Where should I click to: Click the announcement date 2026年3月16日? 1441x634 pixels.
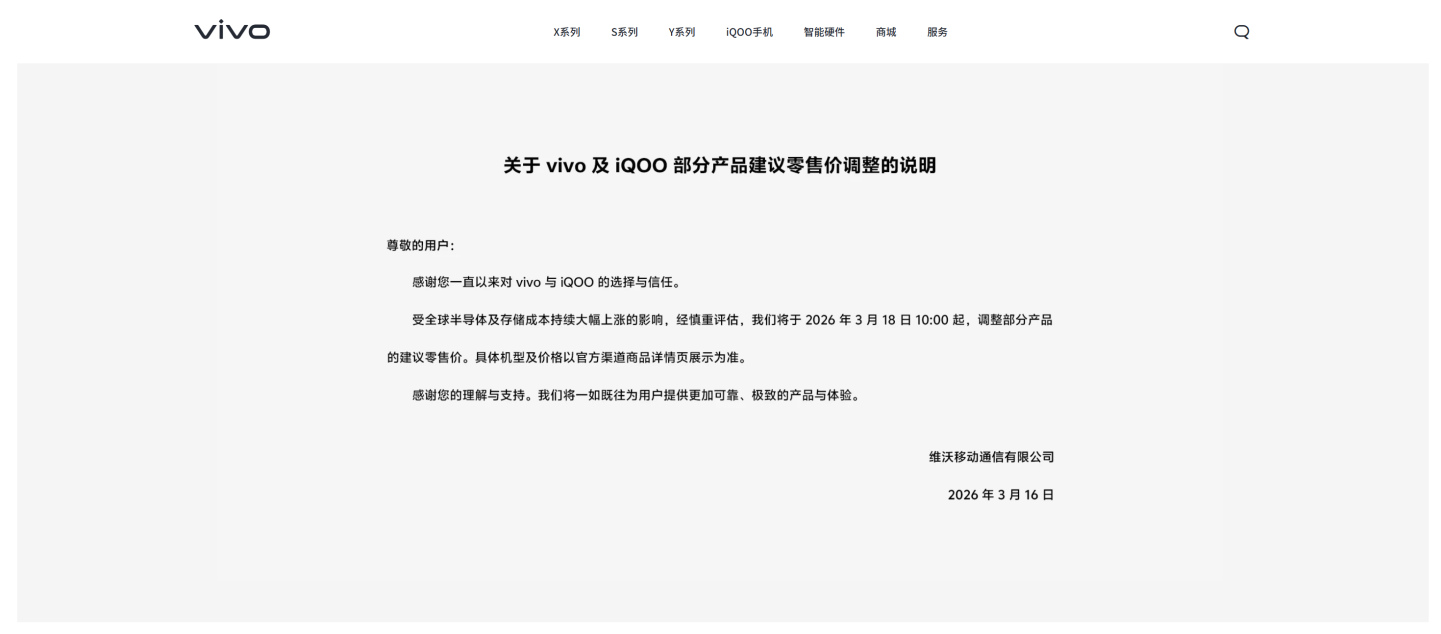[1001, 494]
